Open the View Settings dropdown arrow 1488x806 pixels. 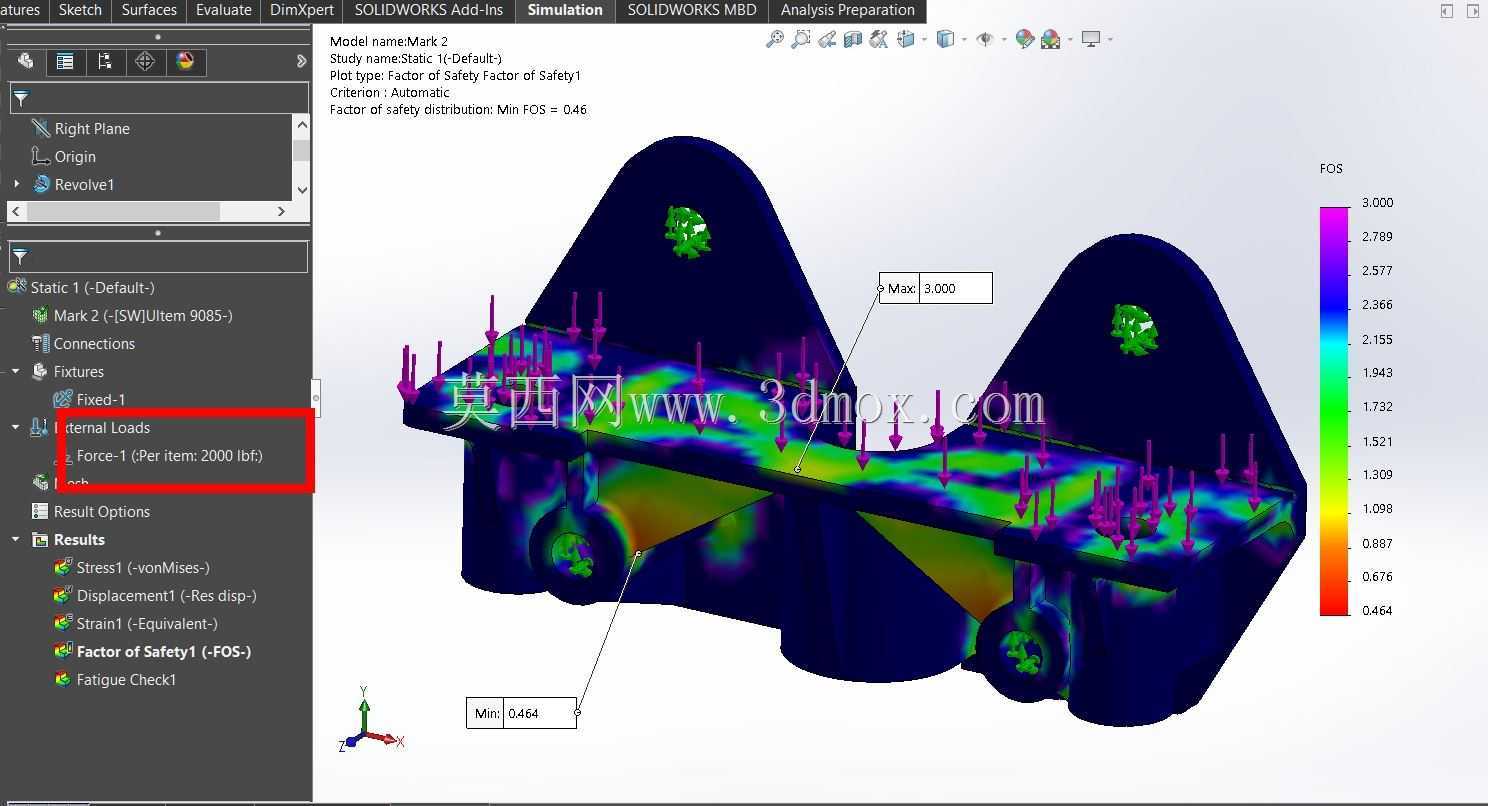pyautogui.click(x=1110, y=39)
